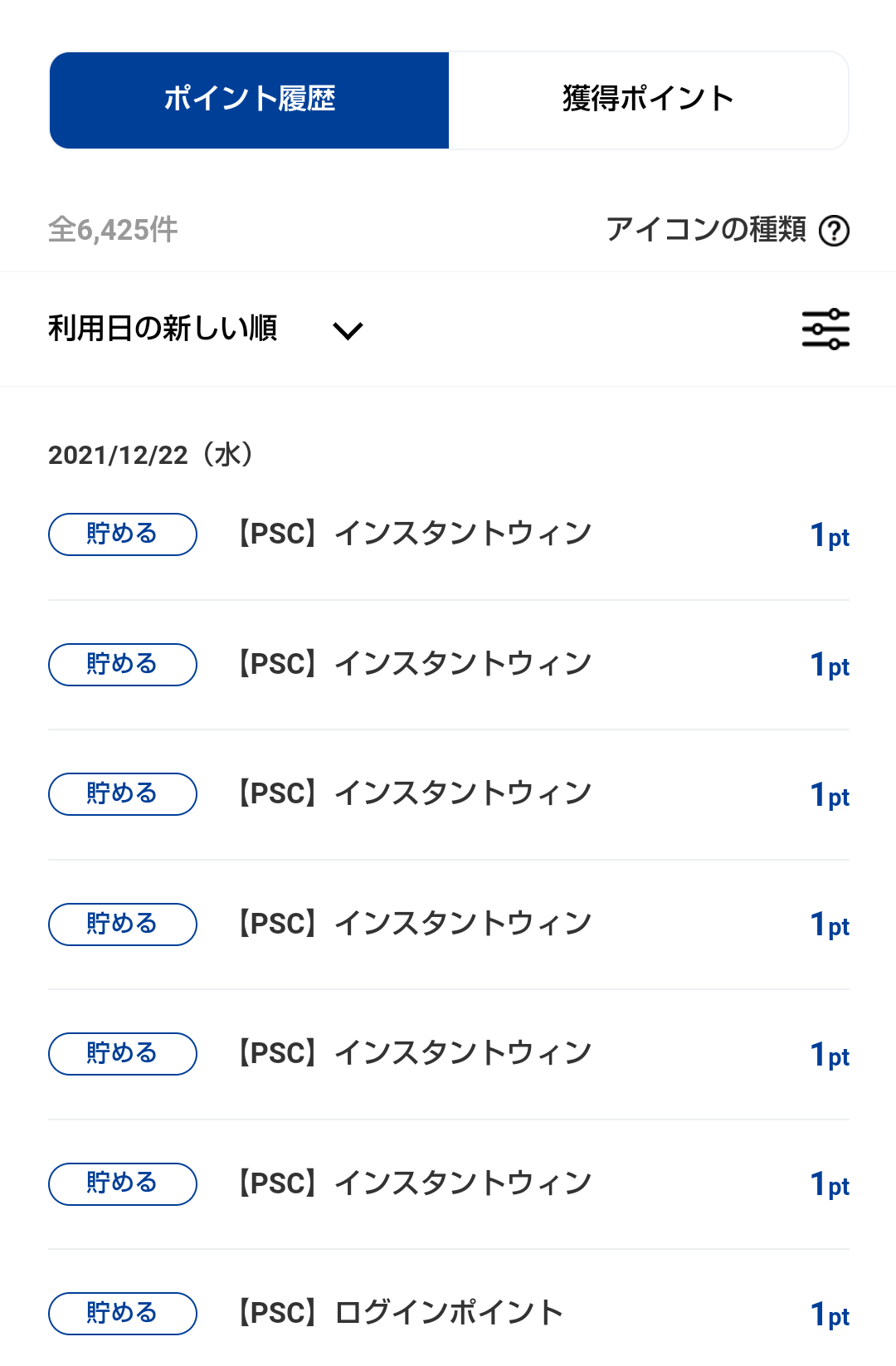Screen dimensions: 896x1366
Task: Click the question mark help icon
Action: 834,231
